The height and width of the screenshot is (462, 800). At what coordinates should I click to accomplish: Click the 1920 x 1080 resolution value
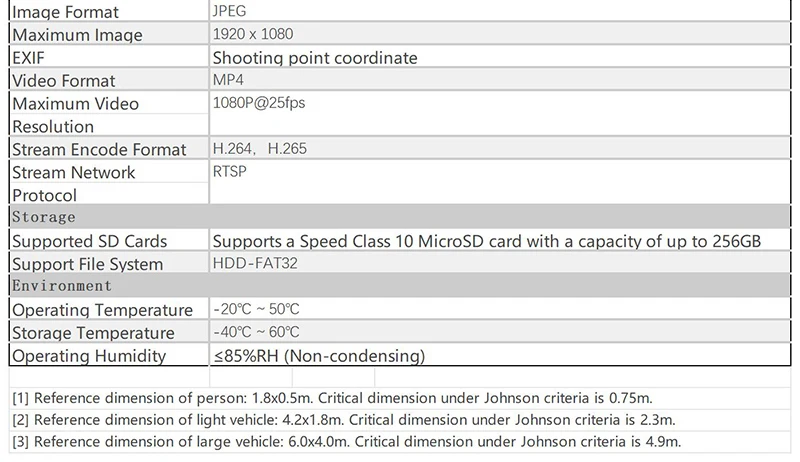point(253,34)
